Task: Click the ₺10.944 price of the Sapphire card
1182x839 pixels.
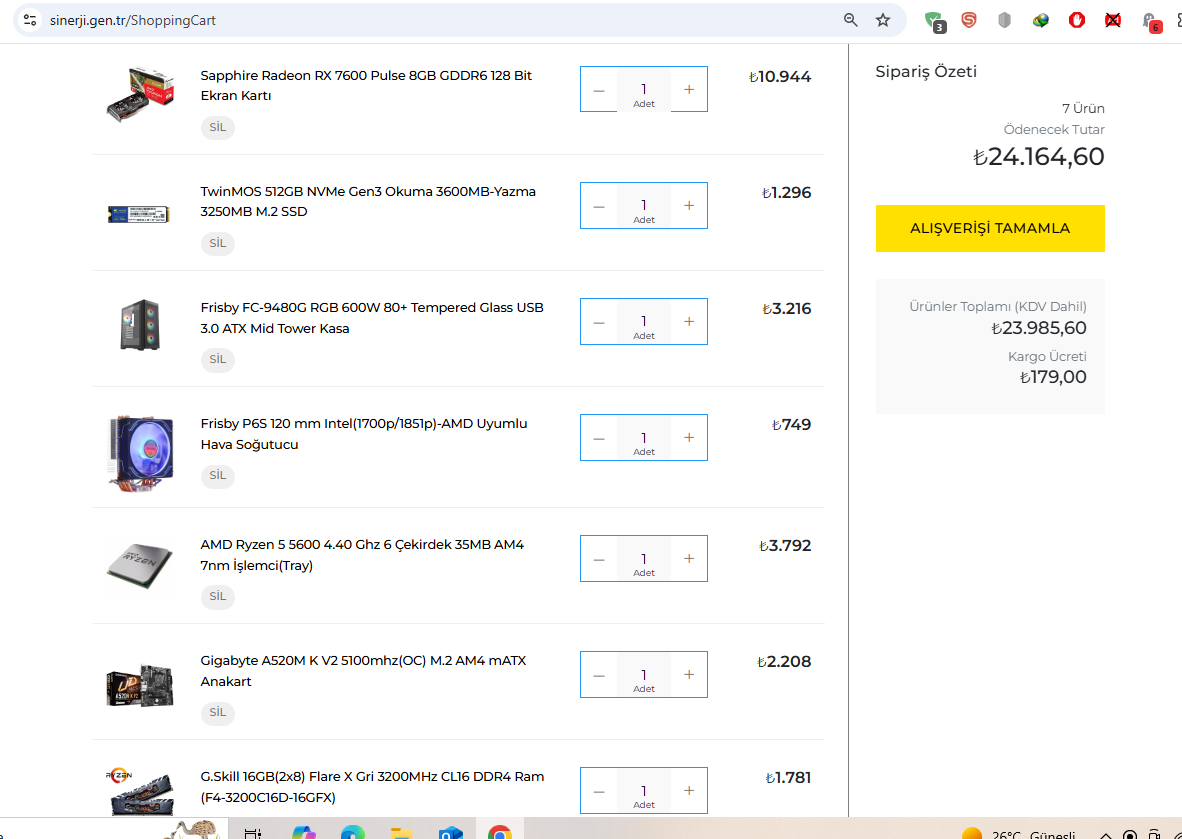Action: pos(779,77)
